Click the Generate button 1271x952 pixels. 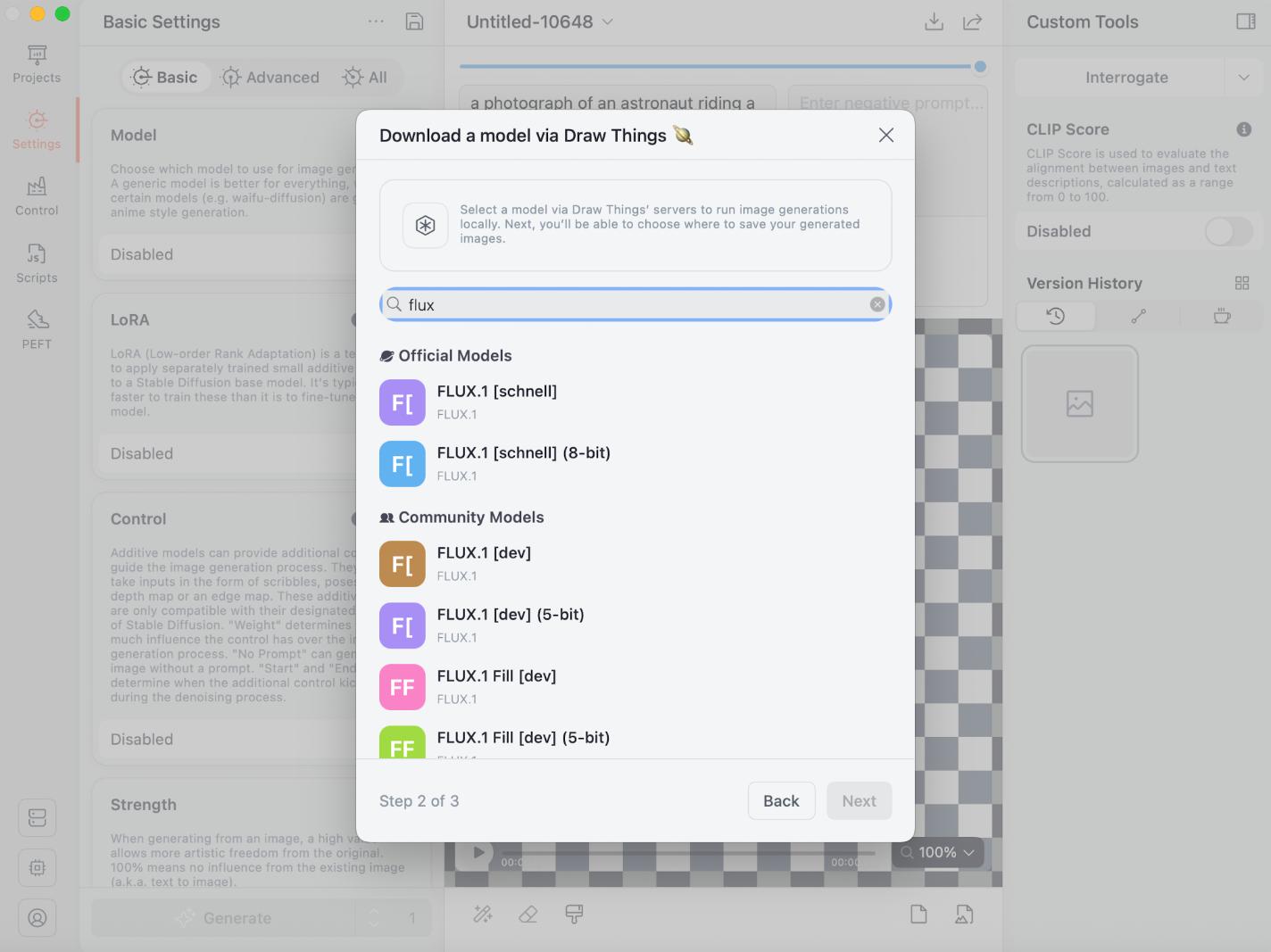223,917
